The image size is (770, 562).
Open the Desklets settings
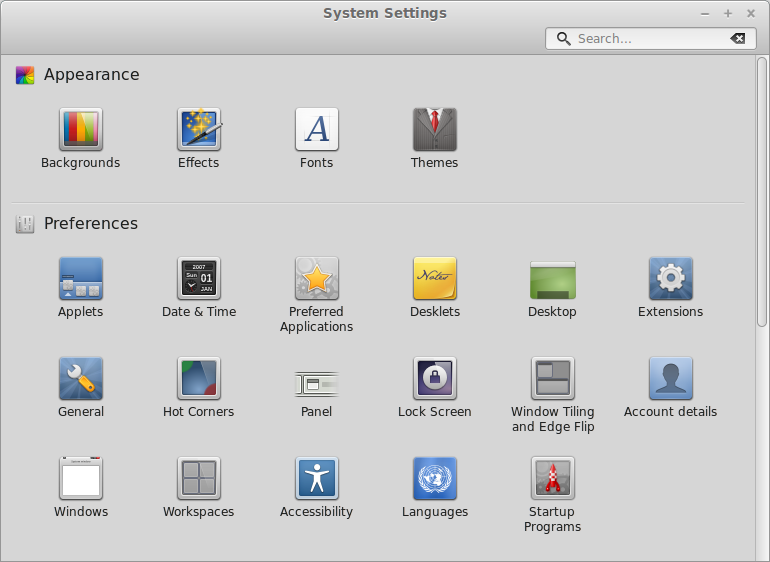434,279
